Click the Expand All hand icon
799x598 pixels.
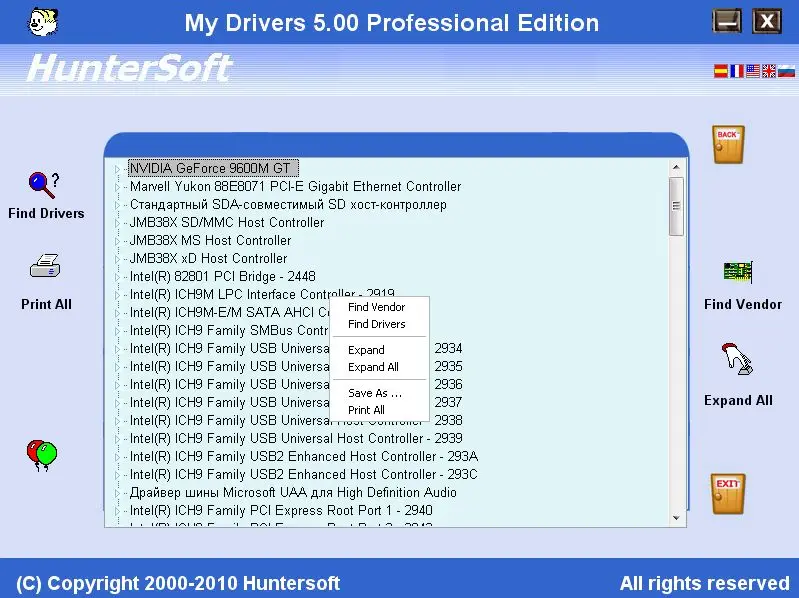737,360
